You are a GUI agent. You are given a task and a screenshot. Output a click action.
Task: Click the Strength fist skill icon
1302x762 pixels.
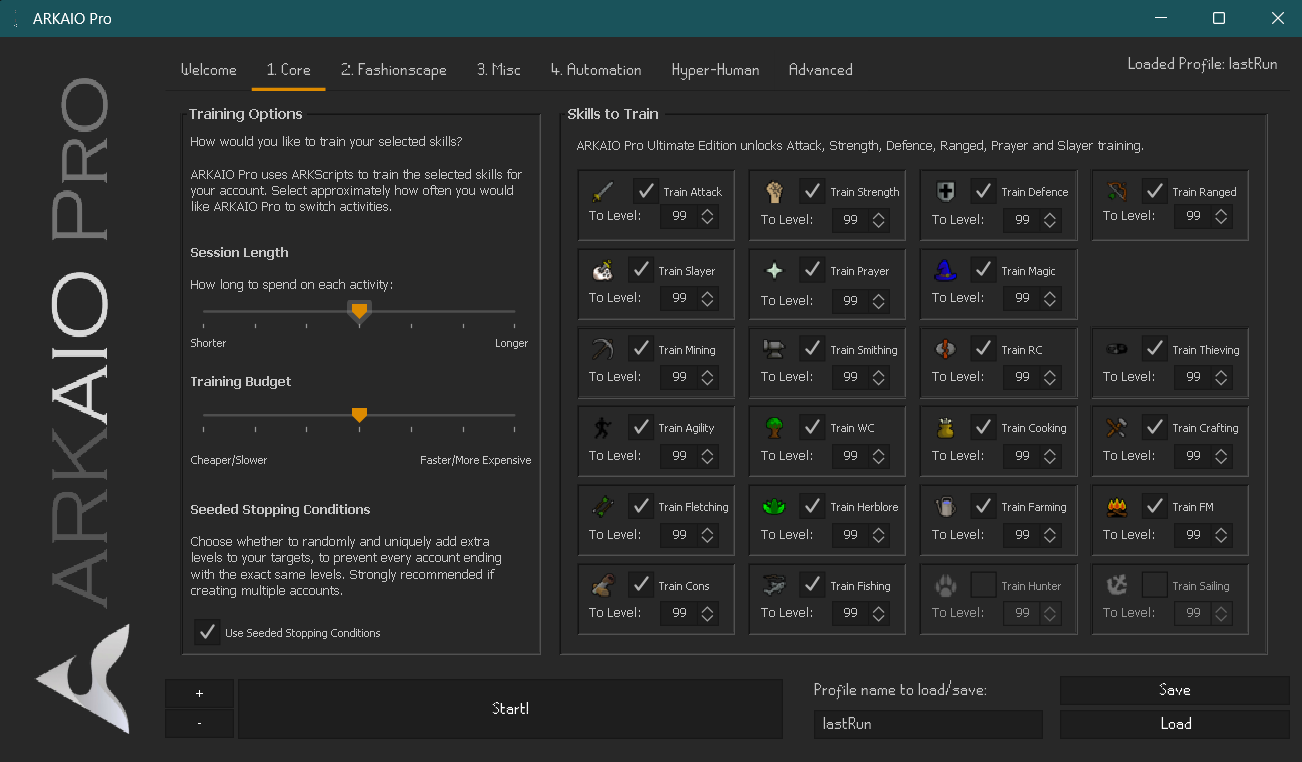[774, 191]
